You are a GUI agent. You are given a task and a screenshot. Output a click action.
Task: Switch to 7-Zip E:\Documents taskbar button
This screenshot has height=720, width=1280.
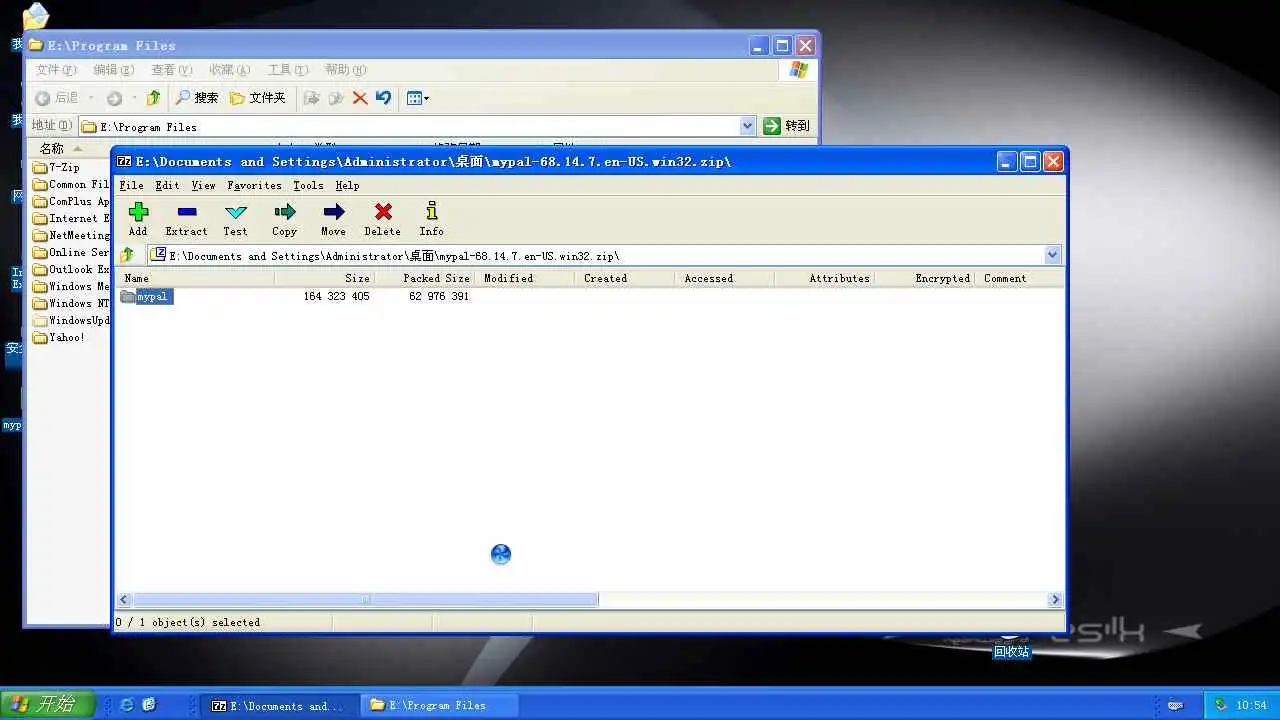click(x=281, y=705)
